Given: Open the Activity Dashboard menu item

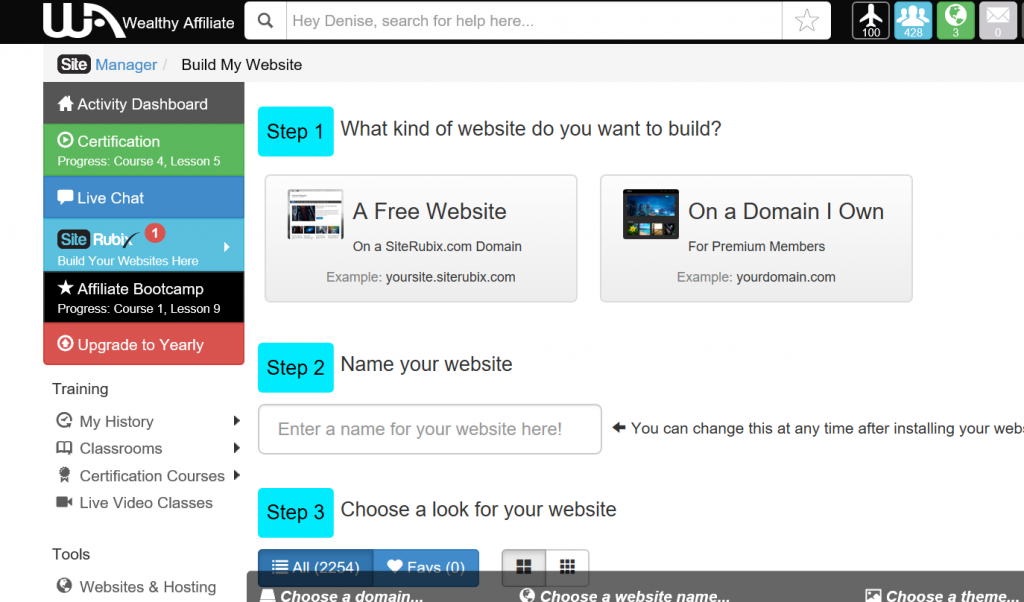Looking at the screenshot, I should click(144, 103).
